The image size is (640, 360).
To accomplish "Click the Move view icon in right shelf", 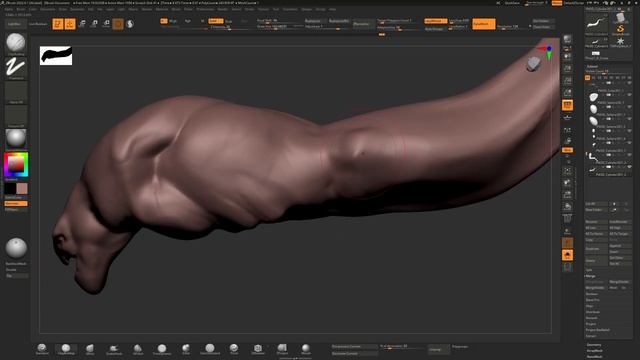I will [567, 182].
